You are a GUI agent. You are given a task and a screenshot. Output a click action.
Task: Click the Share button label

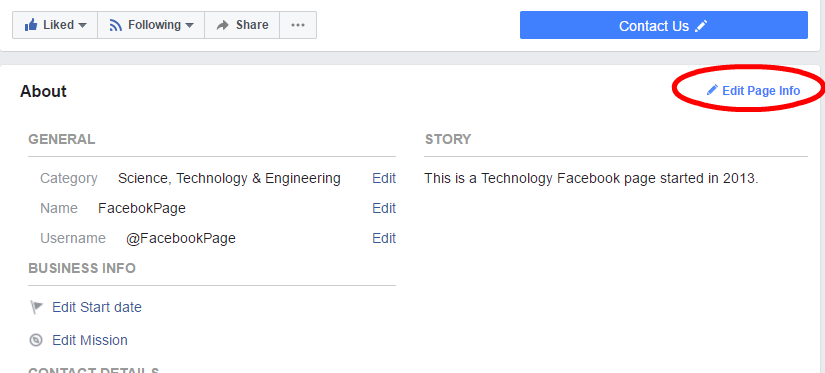tap(252, 25)
